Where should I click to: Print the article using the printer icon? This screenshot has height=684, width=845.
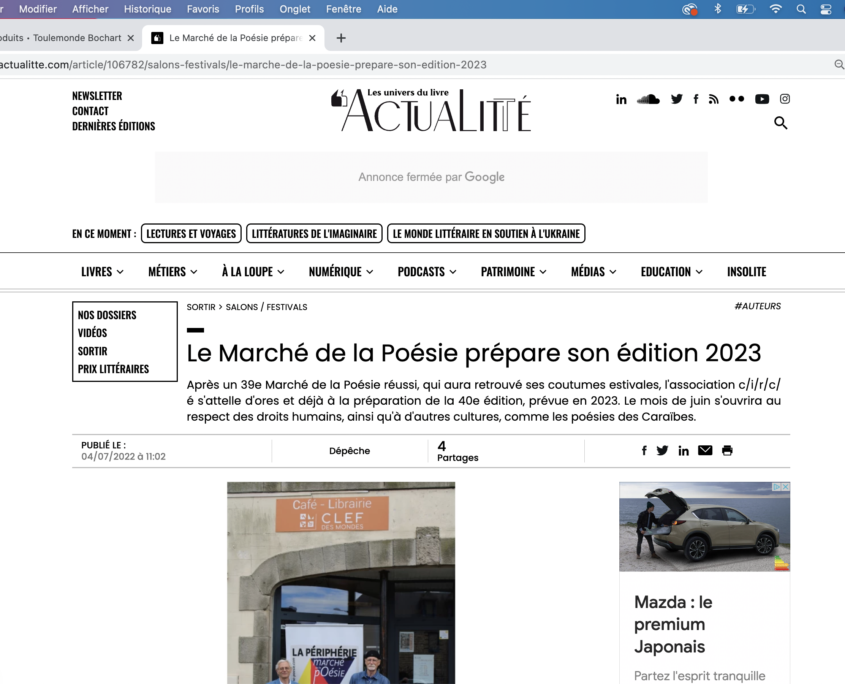pos(727,451)
